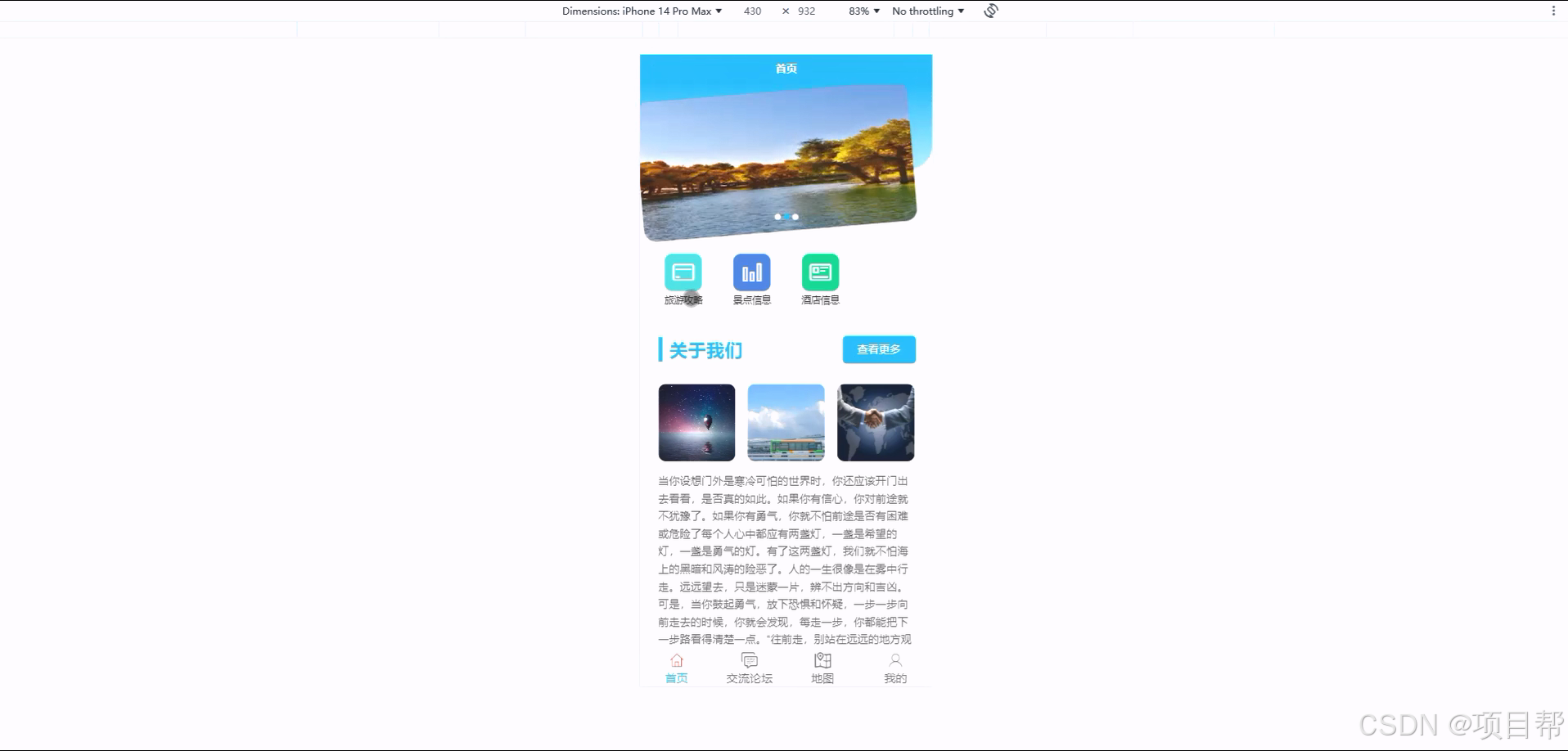Open the handshake image thumbnail
The width and height of the screenshot is (1568, 751).
(875, 422)
